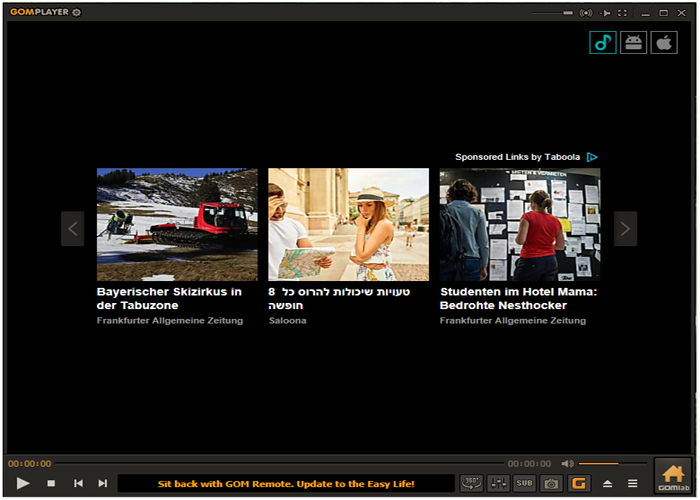Open the Android app icon
The width and height of the screenshot is (700, 500).
(x=633, y=42)
